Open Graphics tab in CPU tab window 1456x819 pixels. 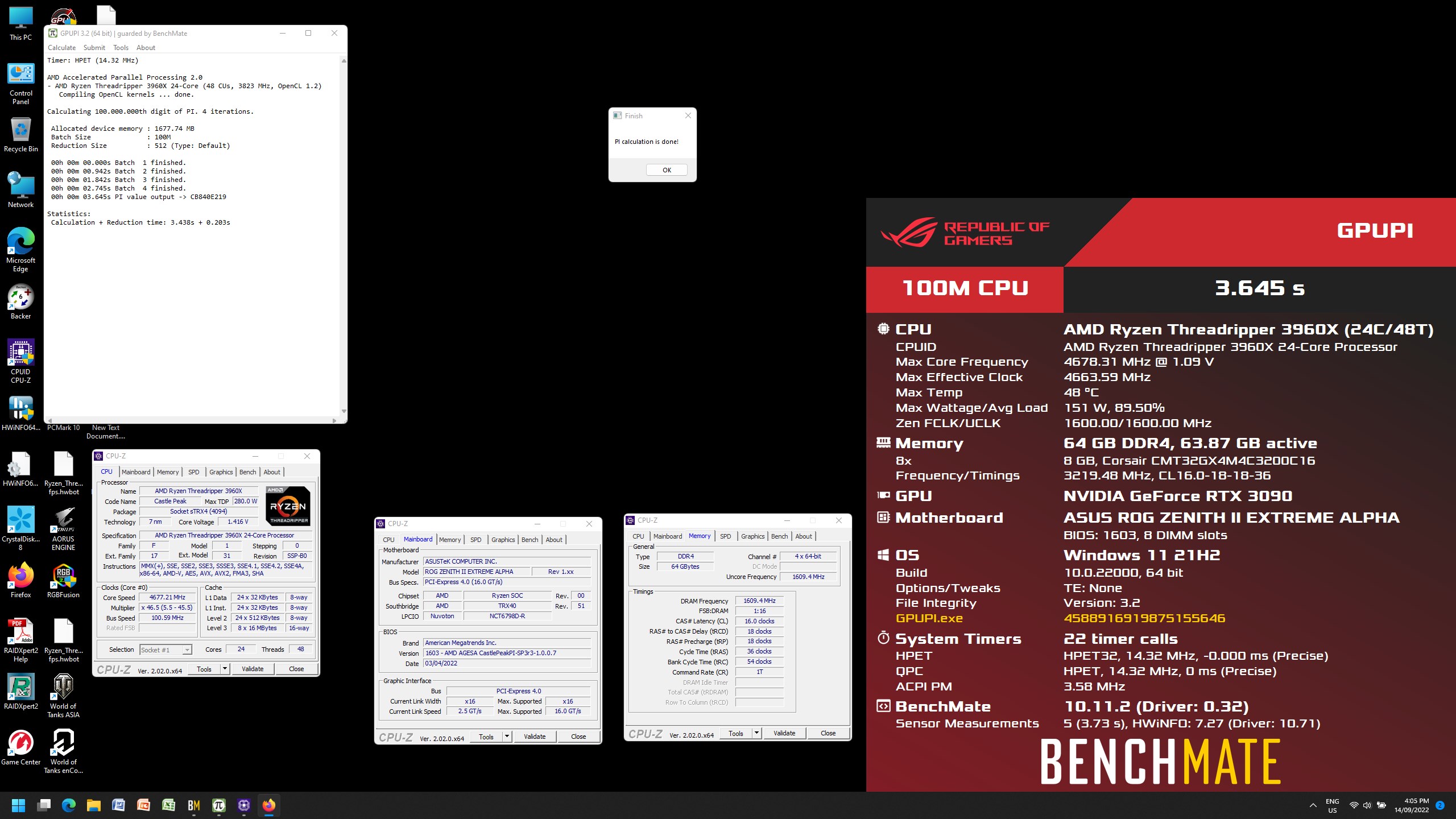click(x=221, y=472)
